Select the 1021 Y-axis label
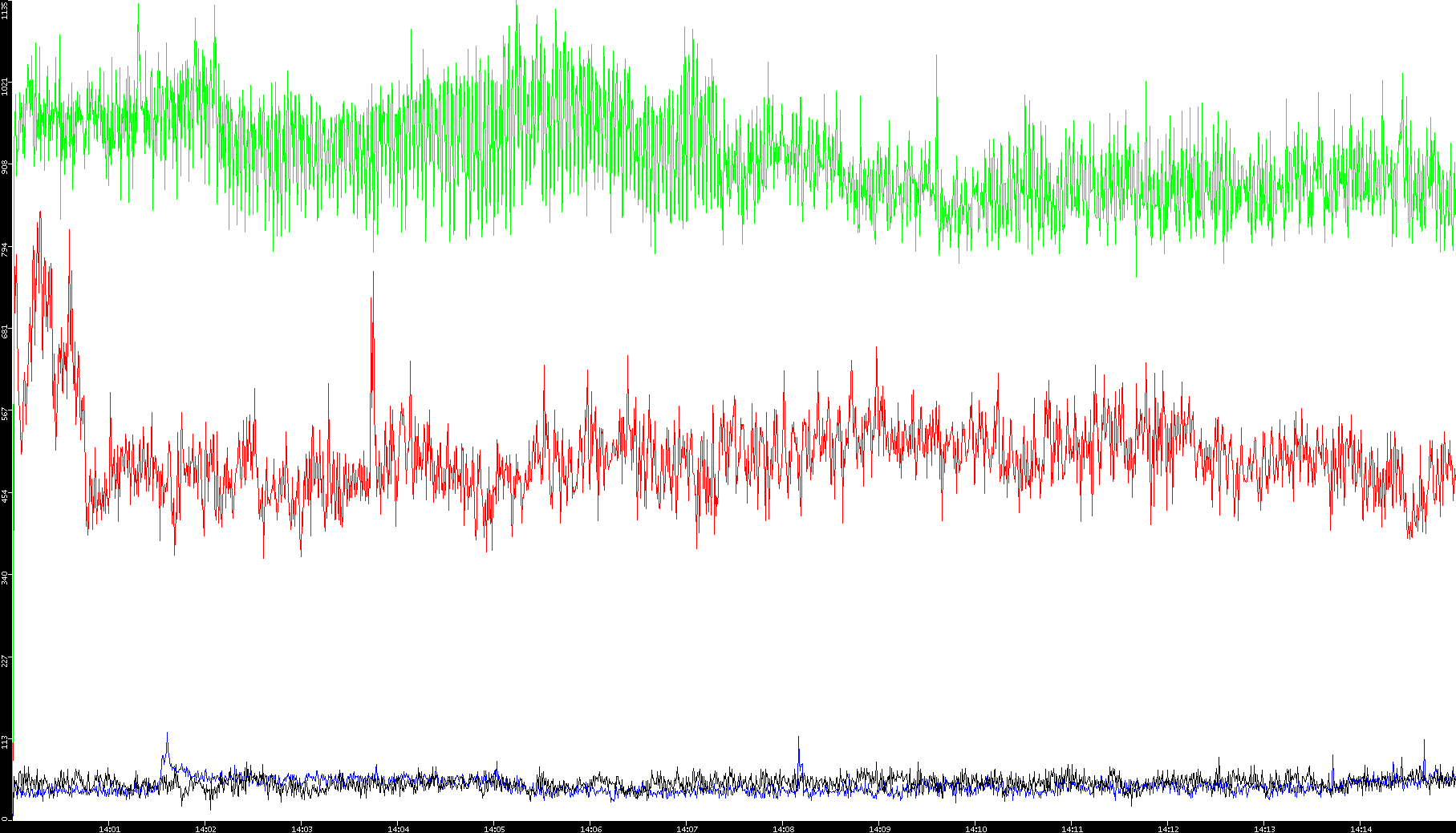Viewport: 1456px width, 833px height. point(6,85)
